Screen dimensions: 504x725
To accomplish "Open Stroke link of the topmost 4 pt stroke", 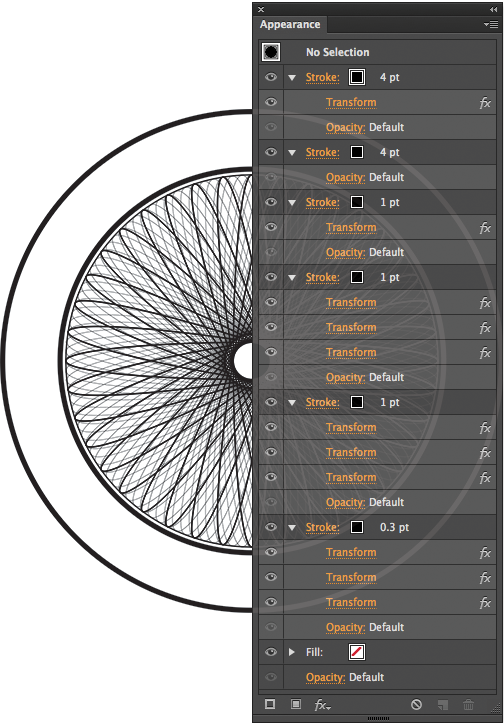I will pyautogui.click(x=322, y=78).
